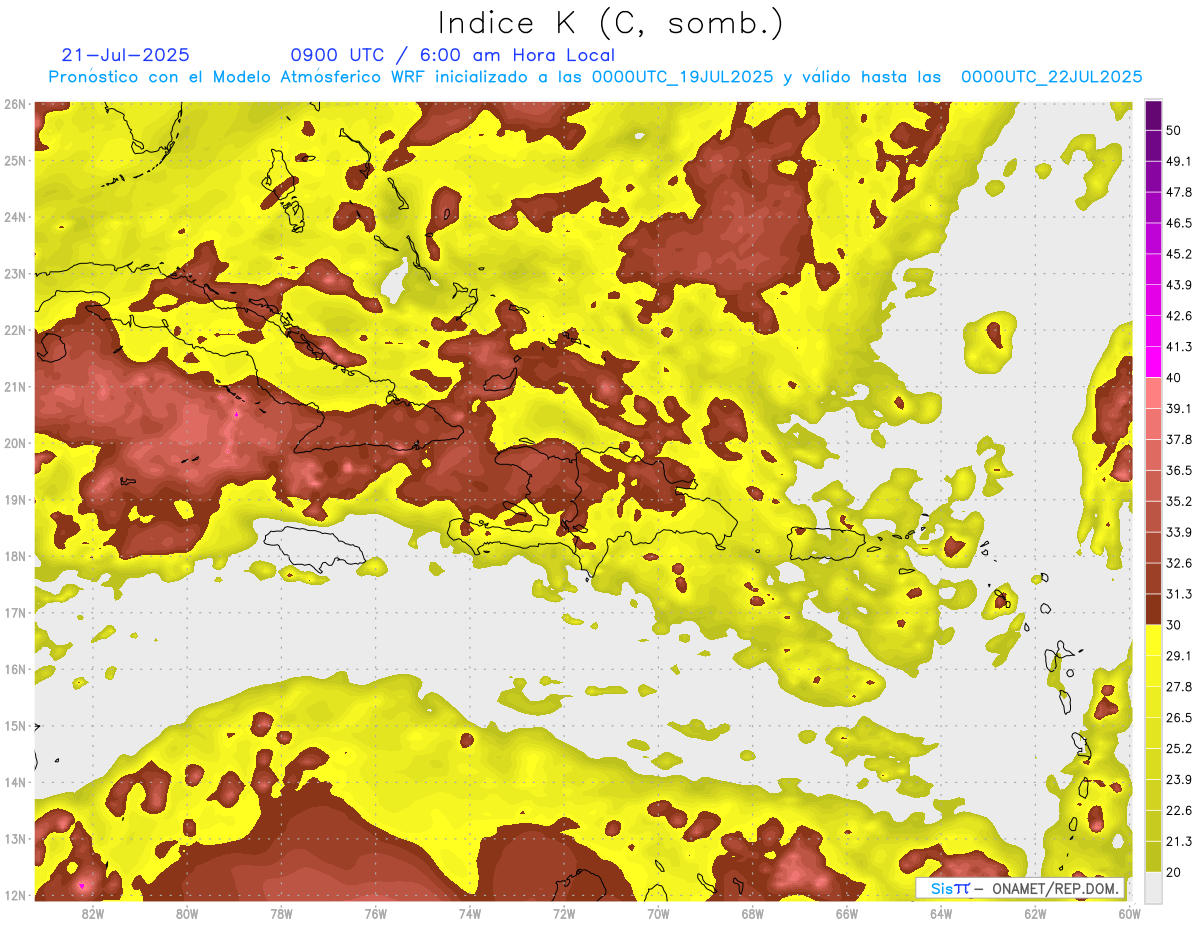The image size is (1200, 927).
Task: Click the colorbar value '49.1'
Action: tap(1178, 161)
